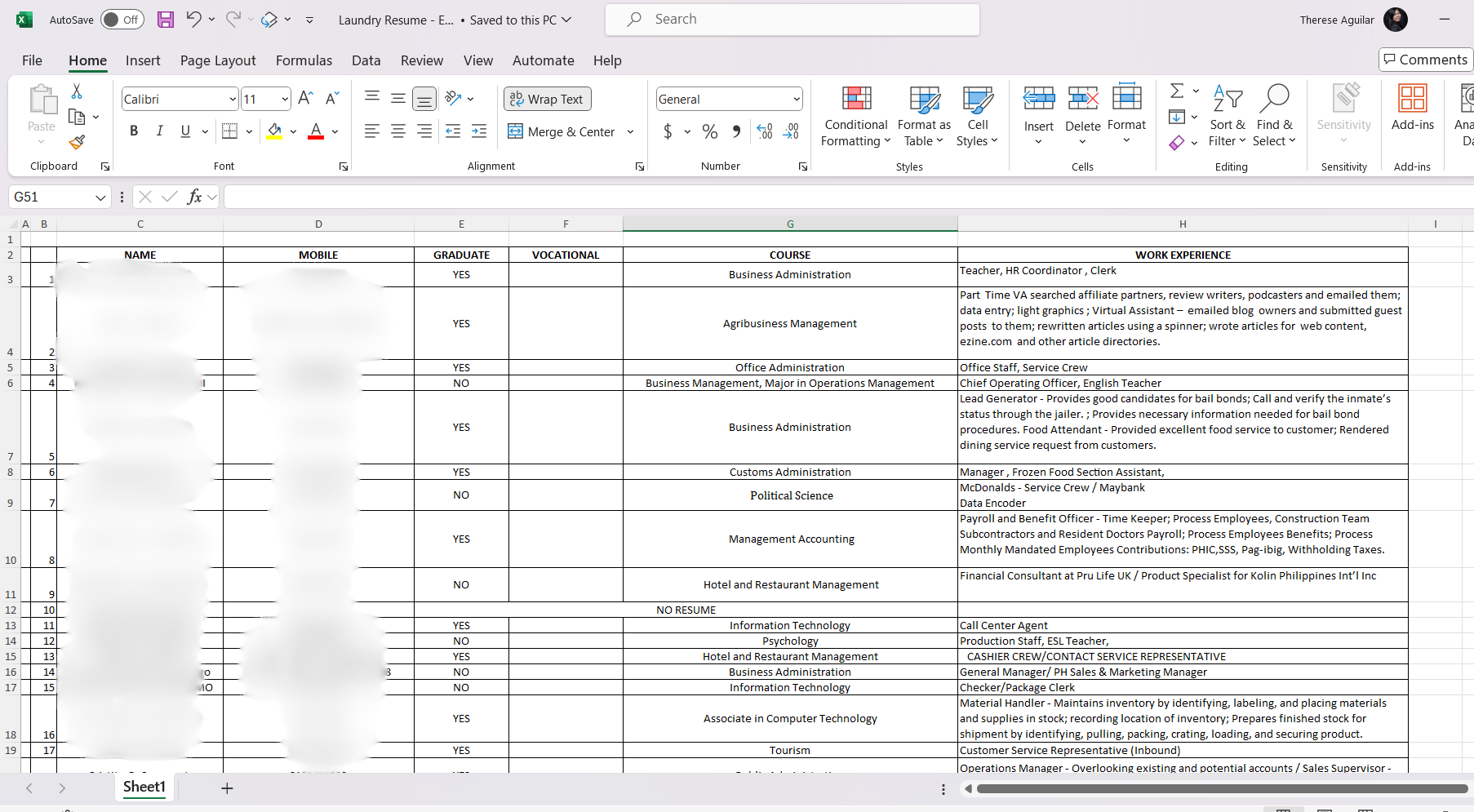Open the Sort & Filter icon
This screenshot has width=1474, height=812.
[1228, 100]
